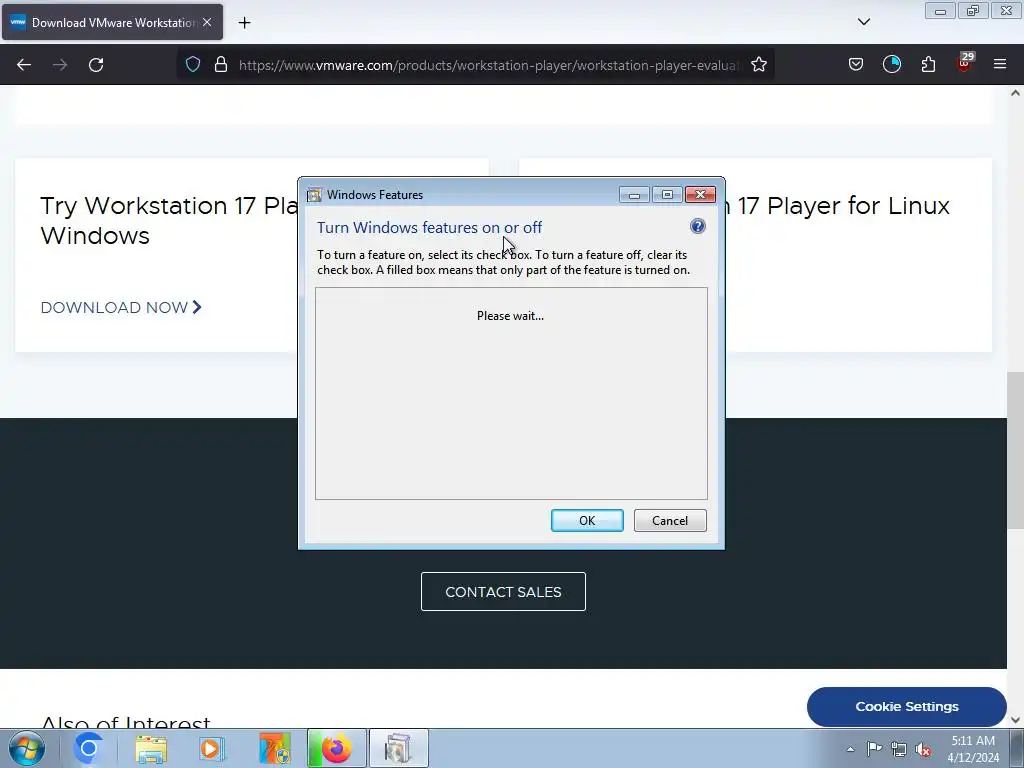Image resolution: width=1024 pixels, height=768 pixels.
Task: Open the ad blocker icon showing 29
Action: [965, 63]
